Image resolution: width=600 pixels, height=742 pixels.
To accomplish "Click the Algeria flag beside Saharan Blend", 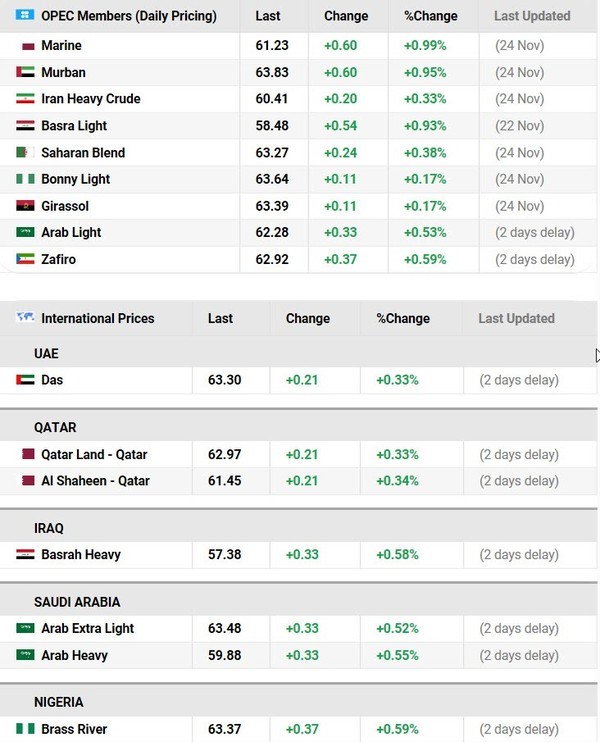I will [x=26, y=153].
